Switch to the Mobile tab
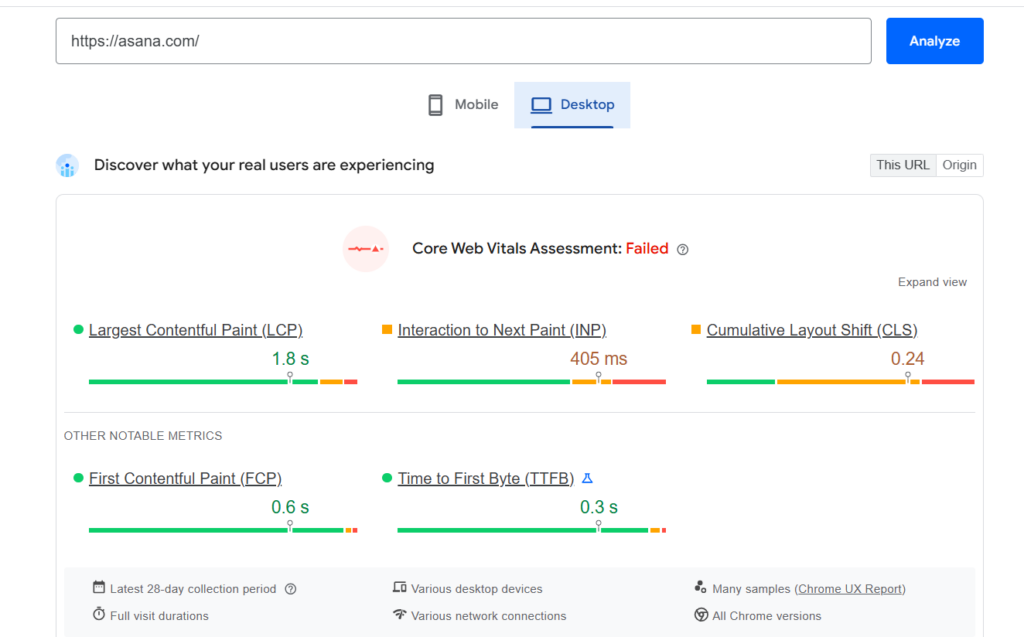1024x637 pixels. click(x=463, y=105)
